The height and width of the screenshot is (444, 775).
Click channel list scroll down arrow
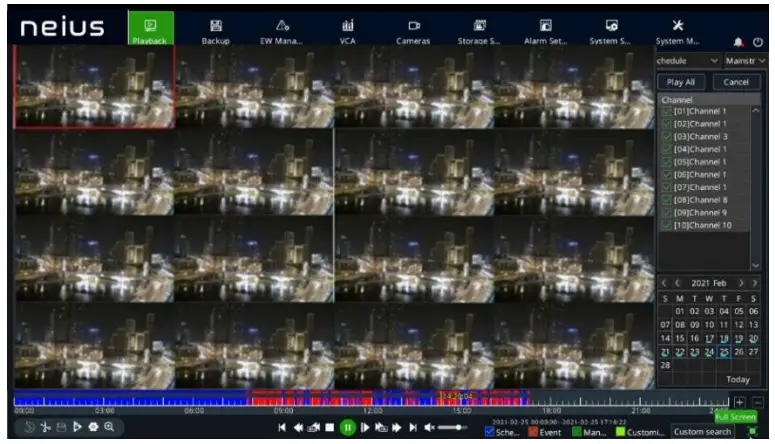(x=756, y=266)
